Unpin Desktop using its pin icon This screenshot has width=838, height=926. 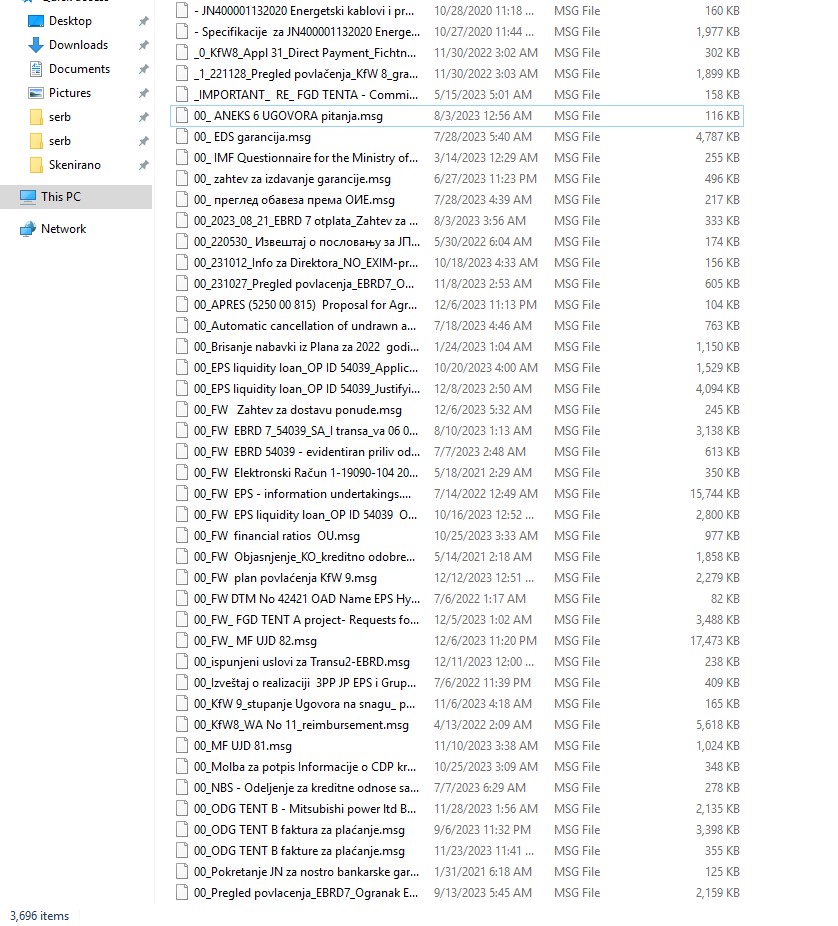tap(144, 21)
